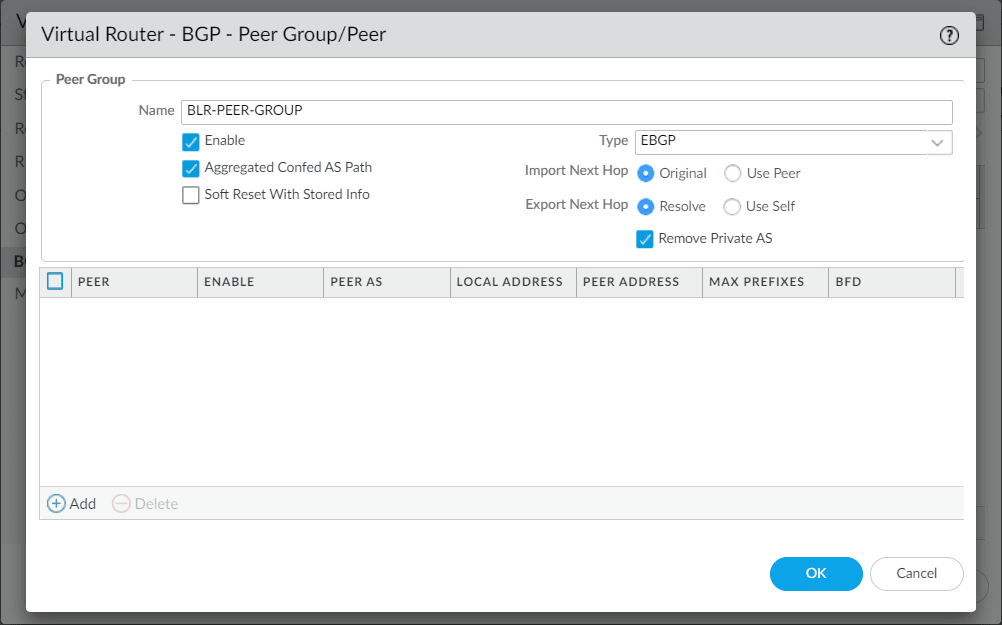Cancel the Peer Group dialog
Screen dimensions: 1002x625
[x=916, y=574]
